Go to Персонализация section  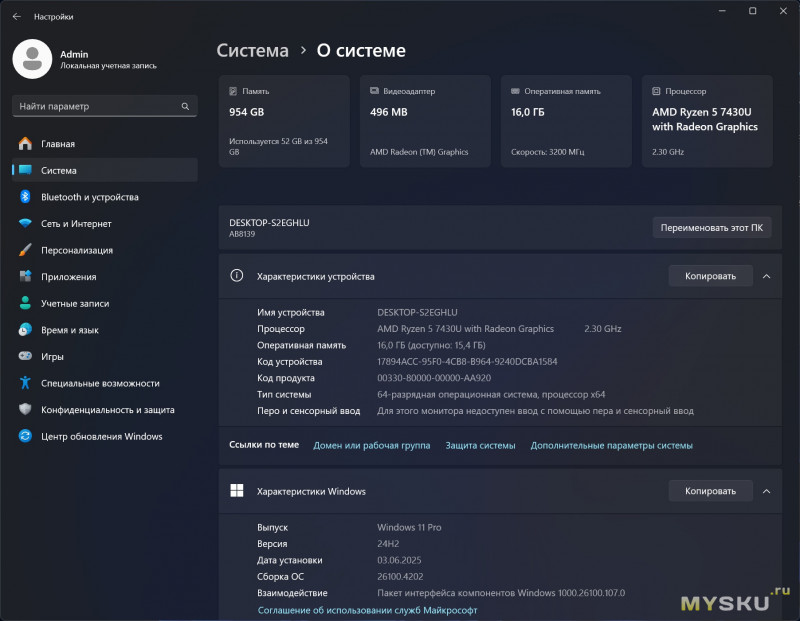pos(105,250)
